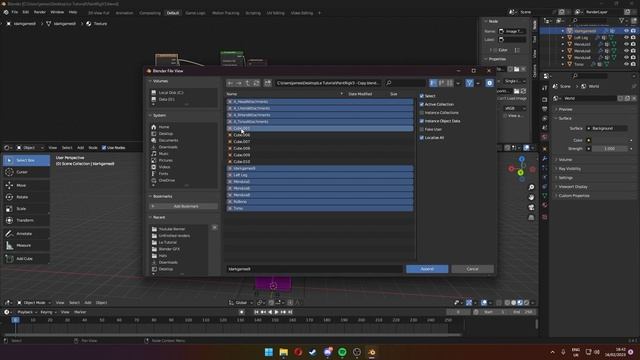Image resolution: width=640 pixels, height=360 pixels.
Task: Toggle file filter funnel icon
Action: click(469, 83)
